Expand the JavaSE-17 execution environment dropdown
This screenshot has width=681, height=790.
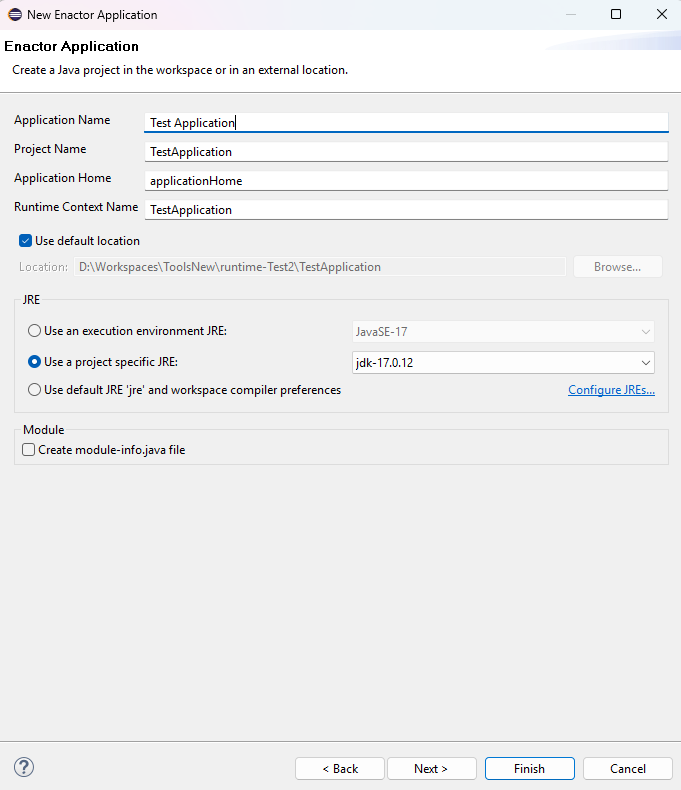point(501,332)
